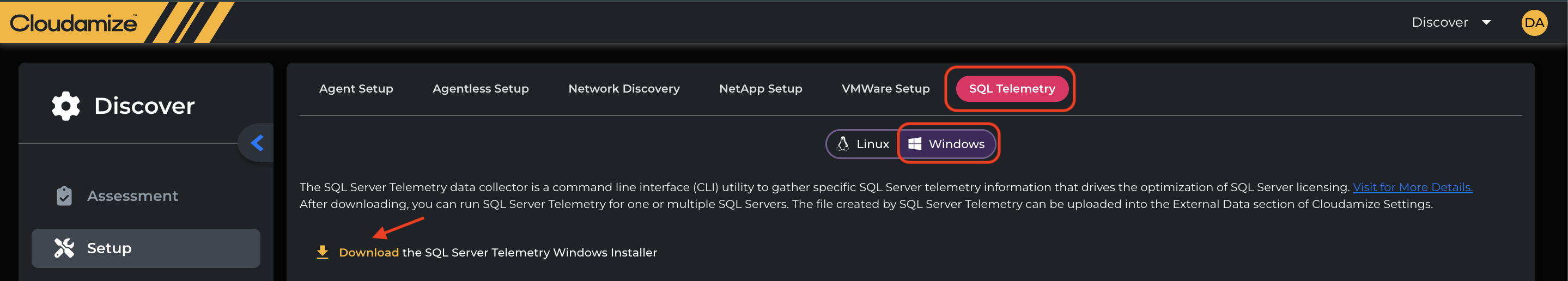Open the Agentless Setup tab
Viewport: 1568px width, 281px height.
[x=480, y=89]
